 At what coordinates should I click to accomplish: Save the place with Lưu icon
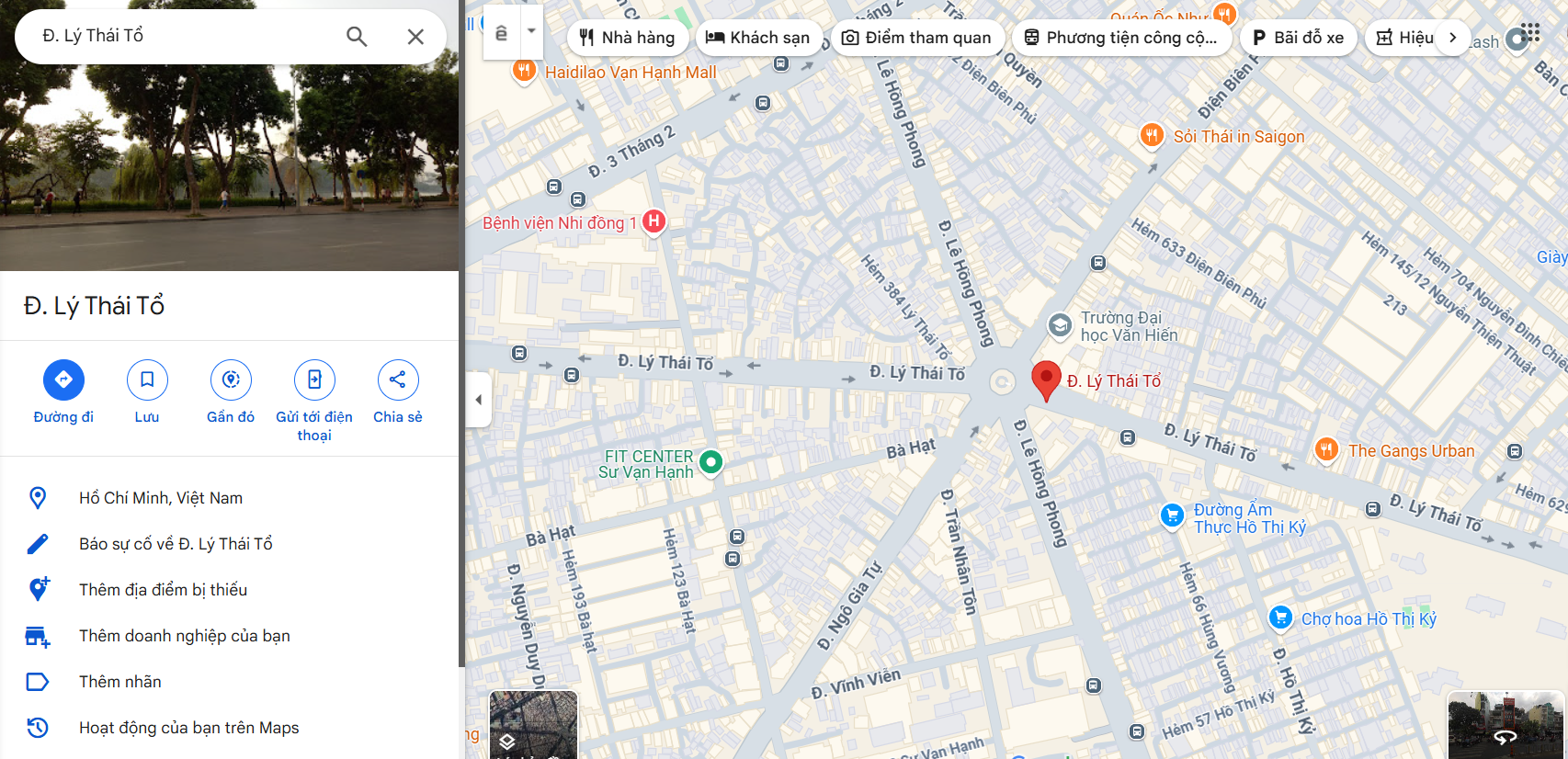(x=147, y=379)
